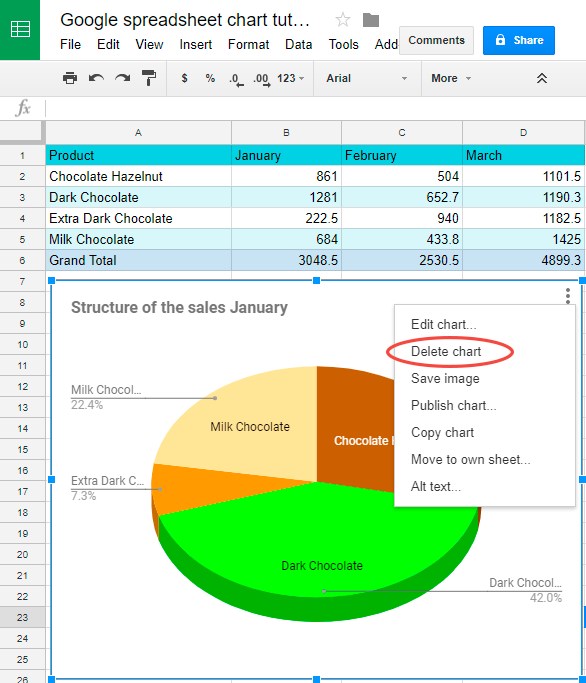Click in the formula bar input
The image size is (586, 683).
315,108
